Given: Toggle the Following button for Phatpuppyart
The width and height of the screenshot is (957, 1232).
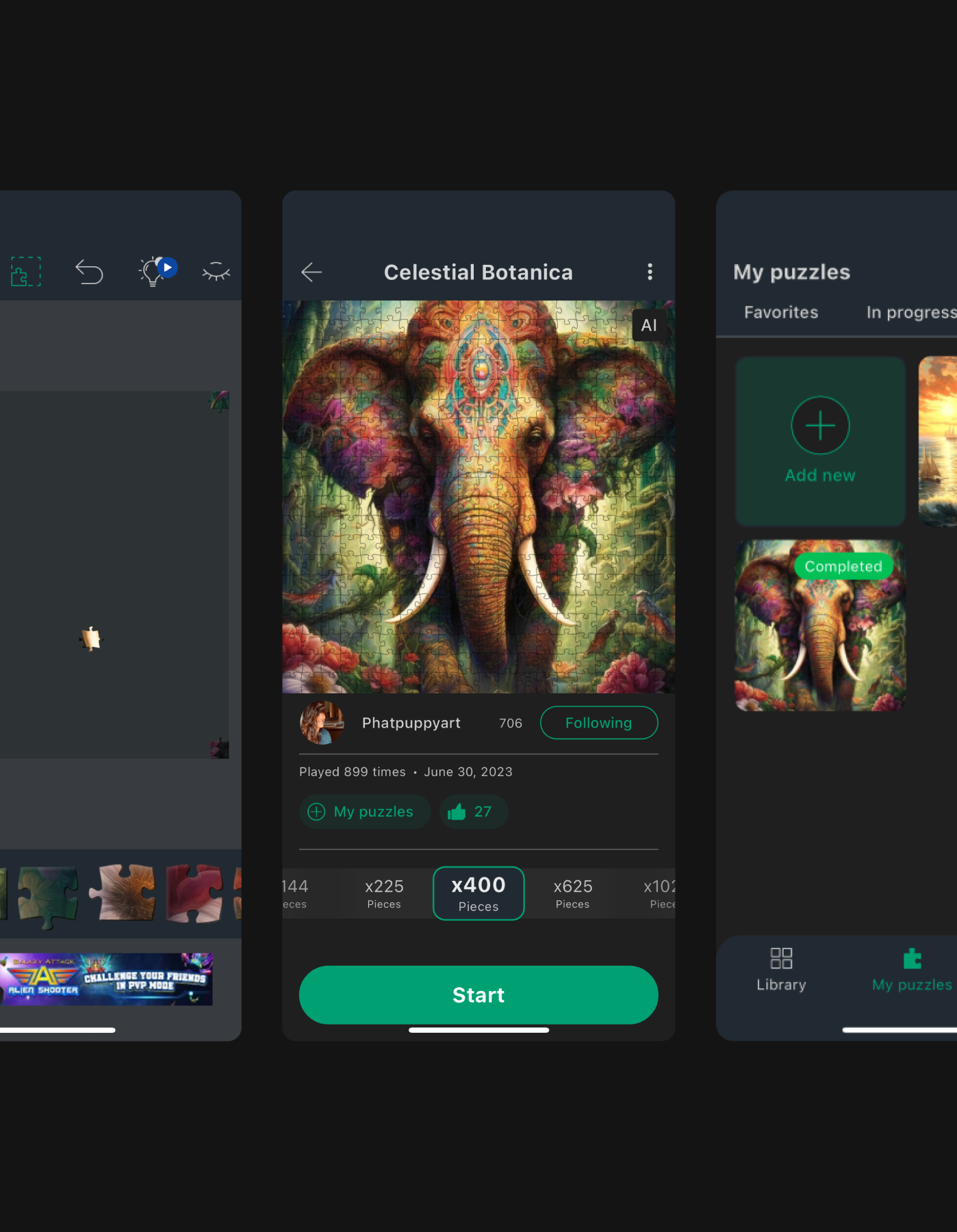Looking at the screenshot, I should coord(599,723).
